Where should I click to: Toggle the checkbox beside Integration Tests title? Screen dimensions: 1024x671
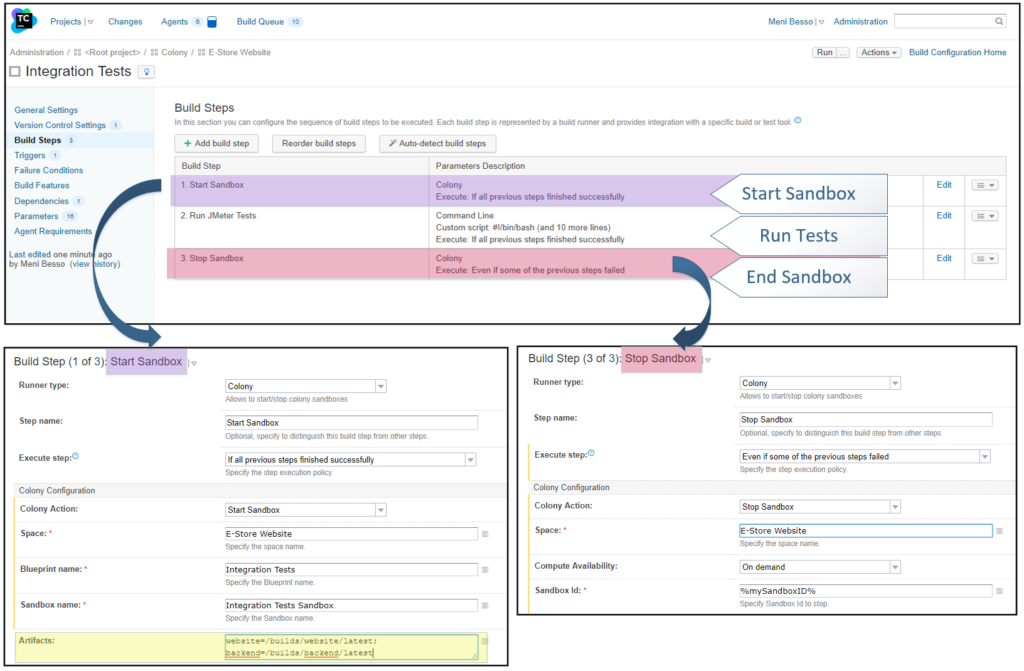coord(15,71)
